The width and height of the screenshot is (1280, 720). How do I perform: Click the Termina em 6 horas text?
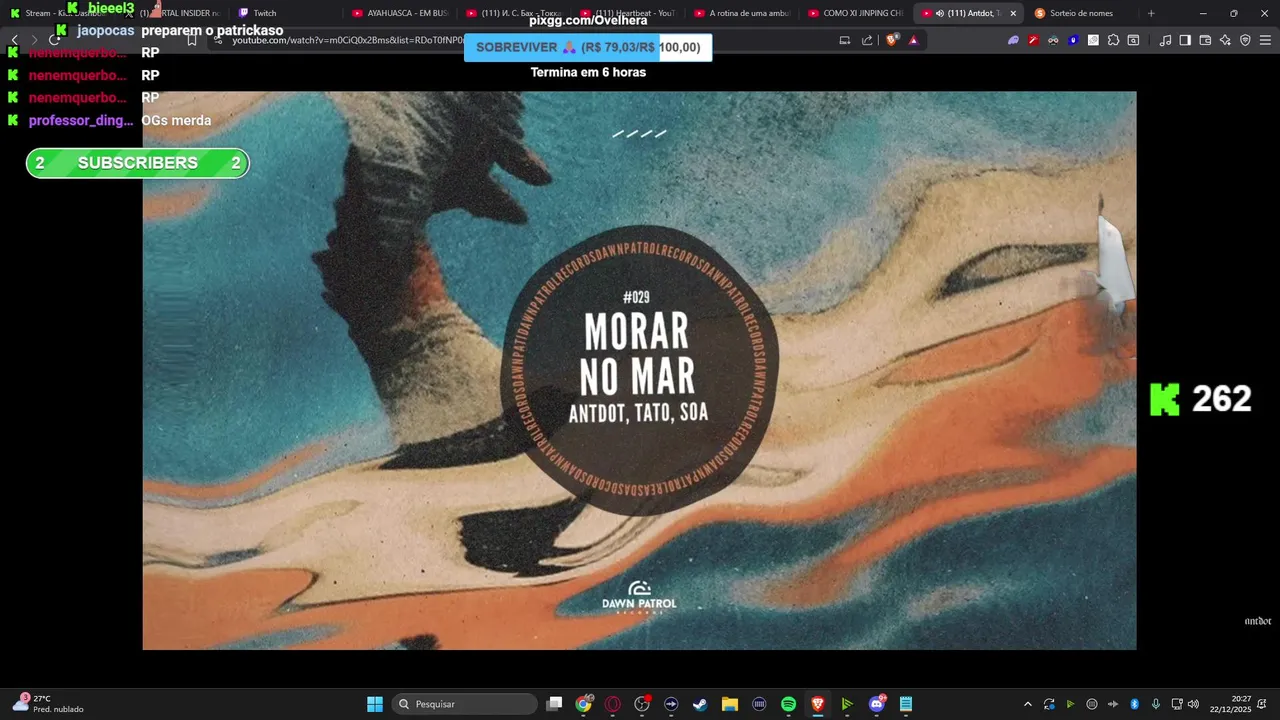pos(588,72)
